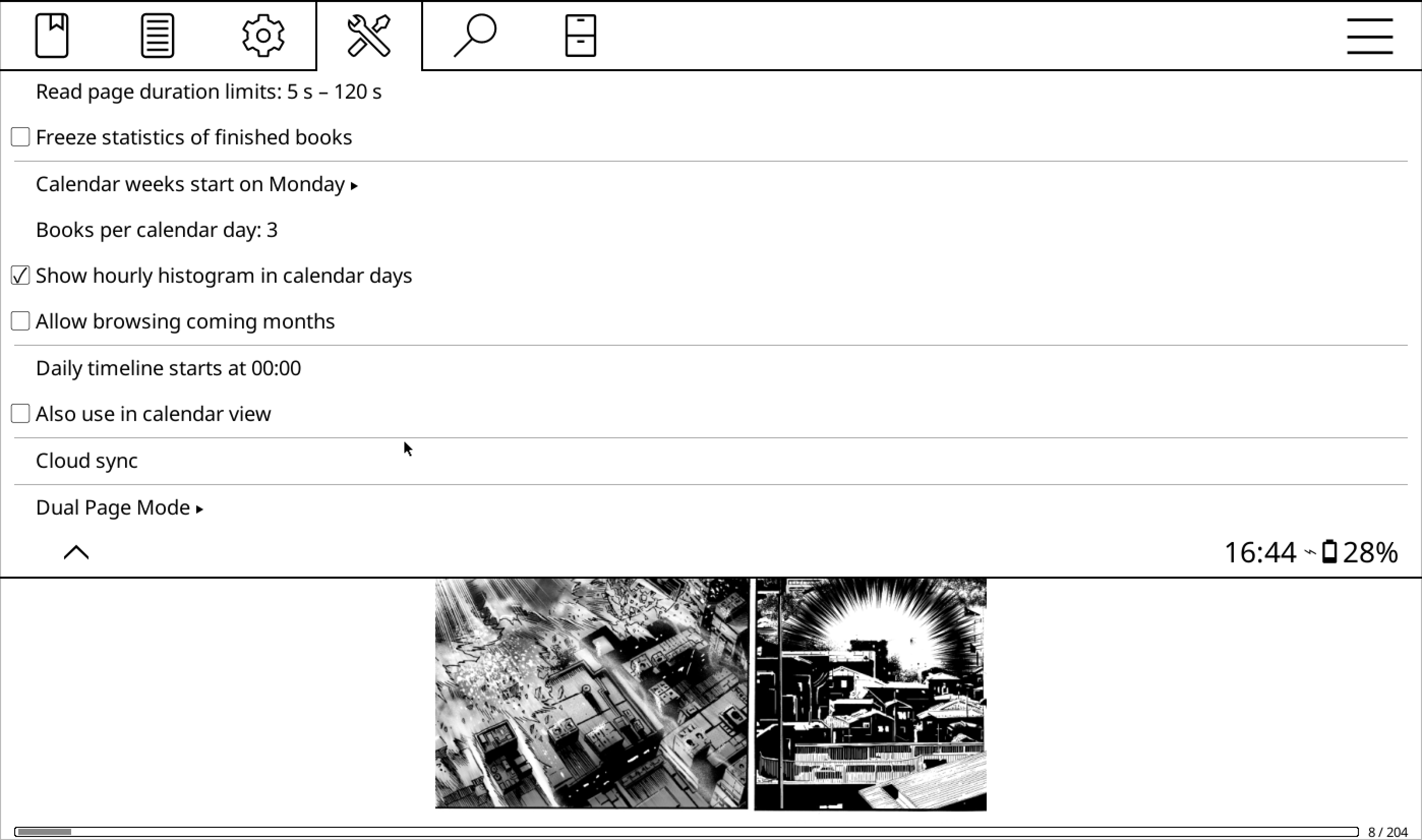The height and width of the screenshot is (840, 1422).
Task: Open the bookmark navigation tab
Action: point(52,36)
